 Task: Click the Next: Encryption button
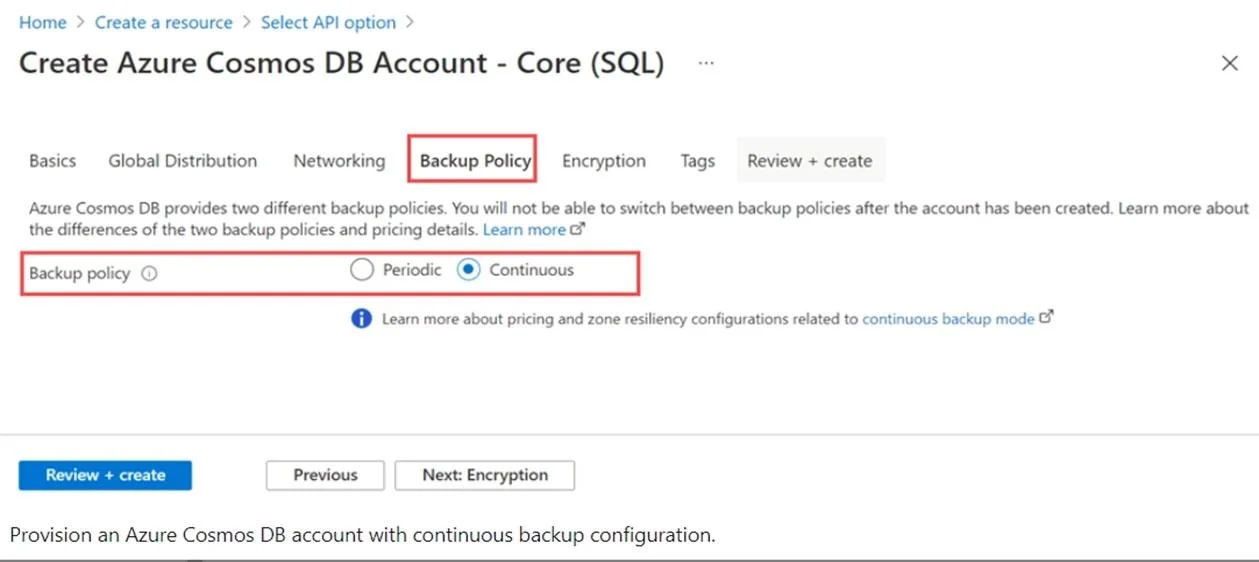tap(485, 475)
